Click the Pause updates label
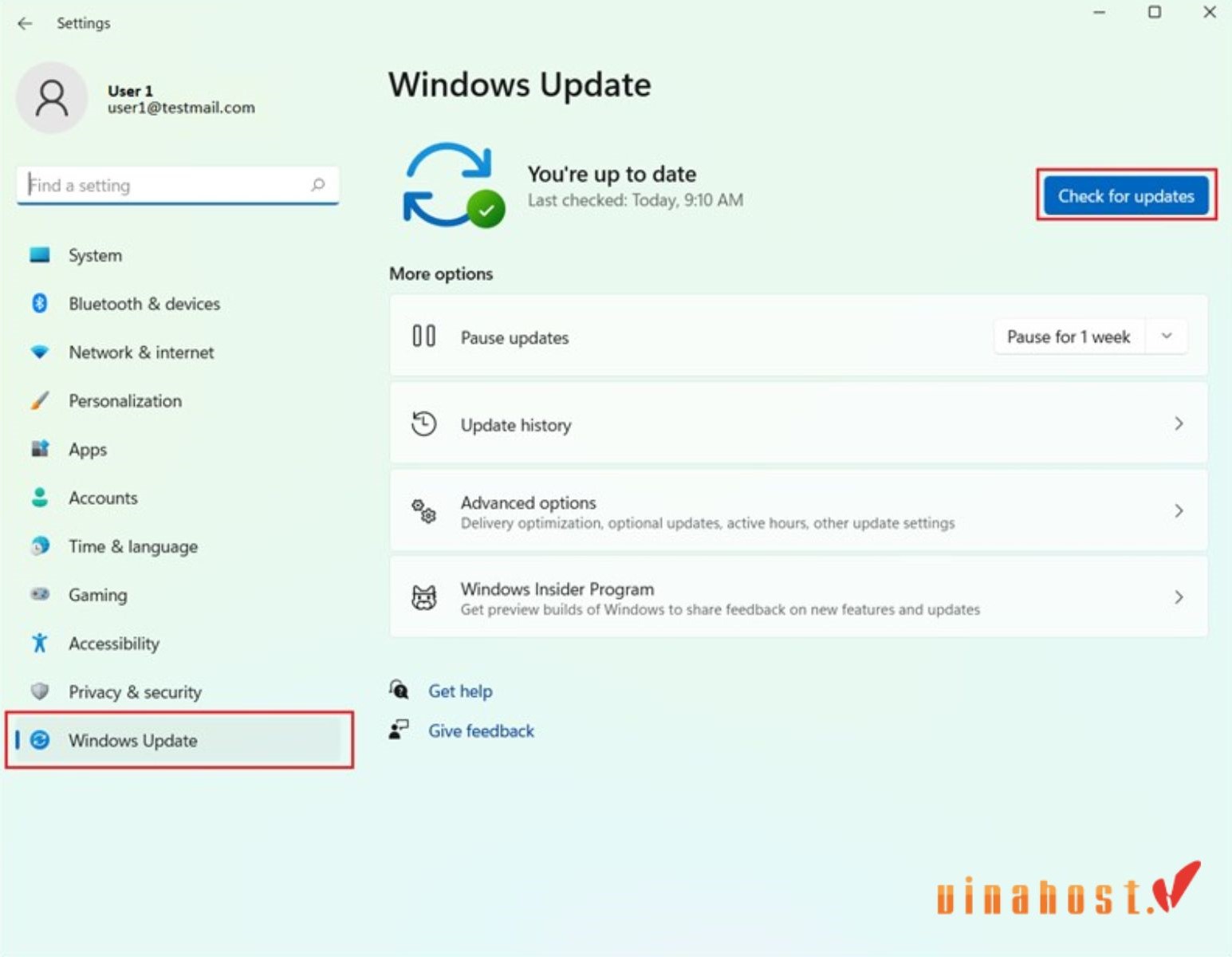1232x957 pixels. click(x=514, y=338)
